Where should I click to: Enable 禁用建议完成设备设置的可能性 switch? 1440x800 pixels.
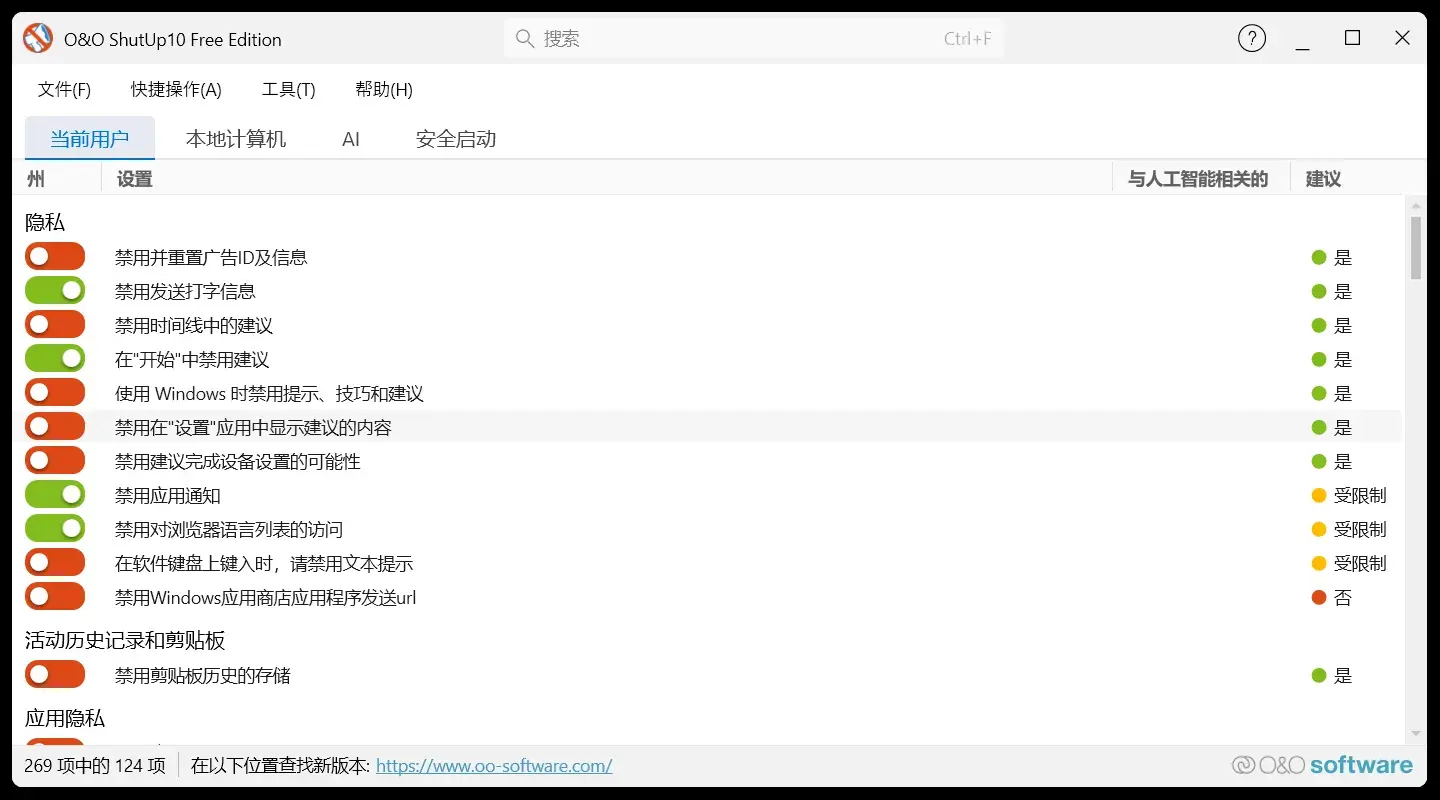coord(55,461)
